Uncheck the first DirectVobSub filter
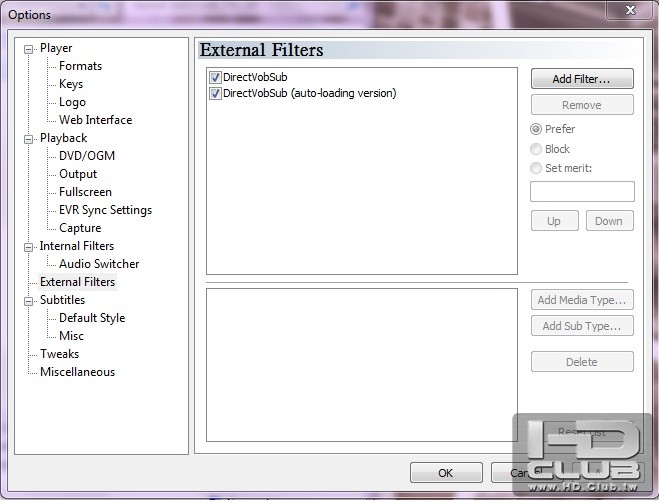 point(215,77)
